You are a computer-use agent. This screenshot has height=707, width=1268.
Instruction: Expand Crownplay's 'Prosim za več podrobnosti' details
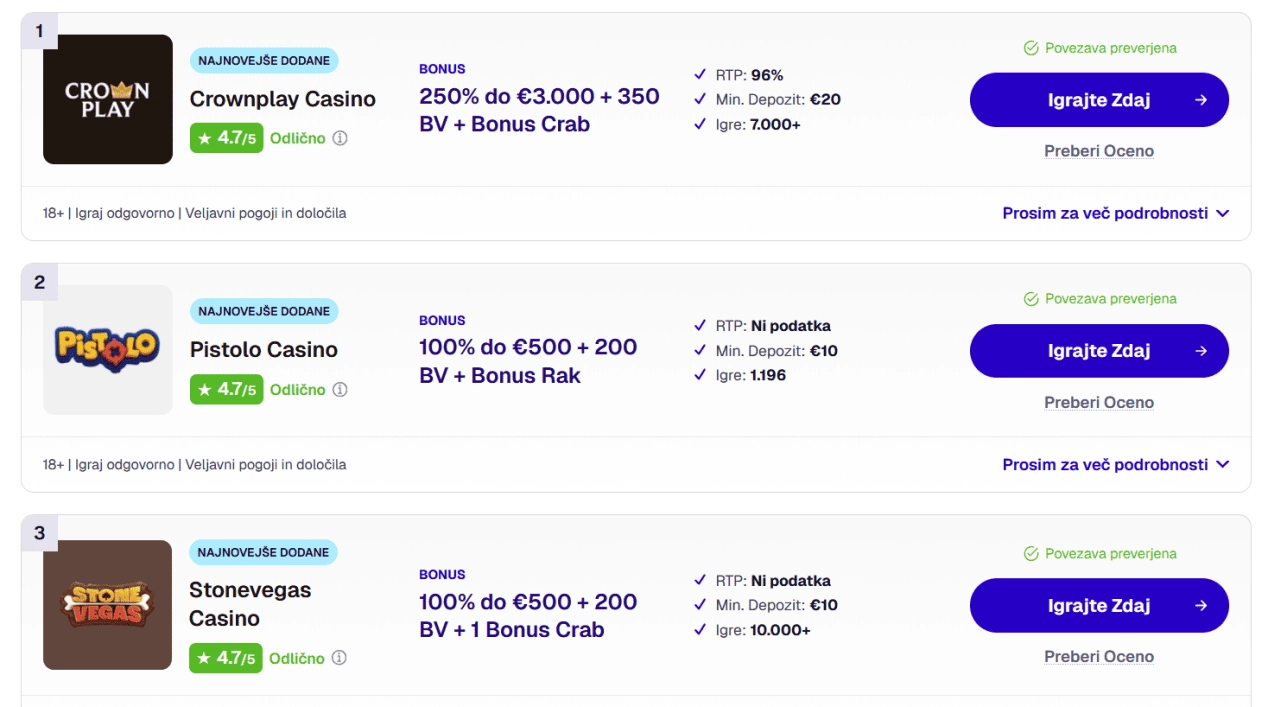pos(1115,213)
